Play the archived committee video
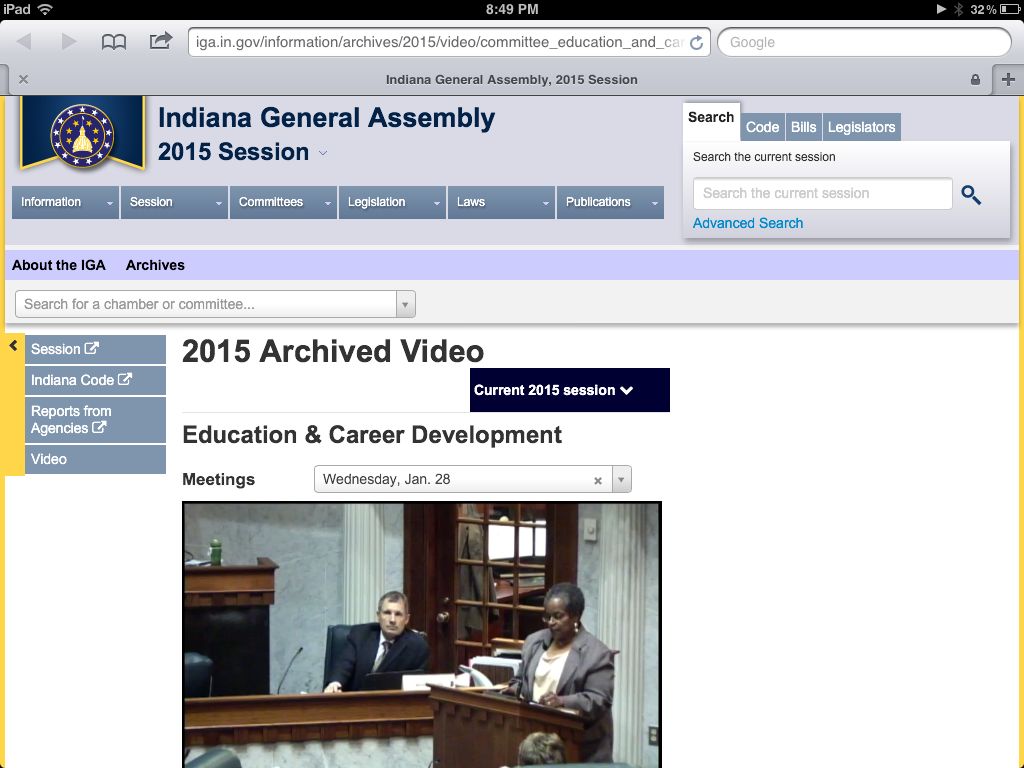Image resolution: width=1024 pixels, height=768 pixels. tap(422, 635)
